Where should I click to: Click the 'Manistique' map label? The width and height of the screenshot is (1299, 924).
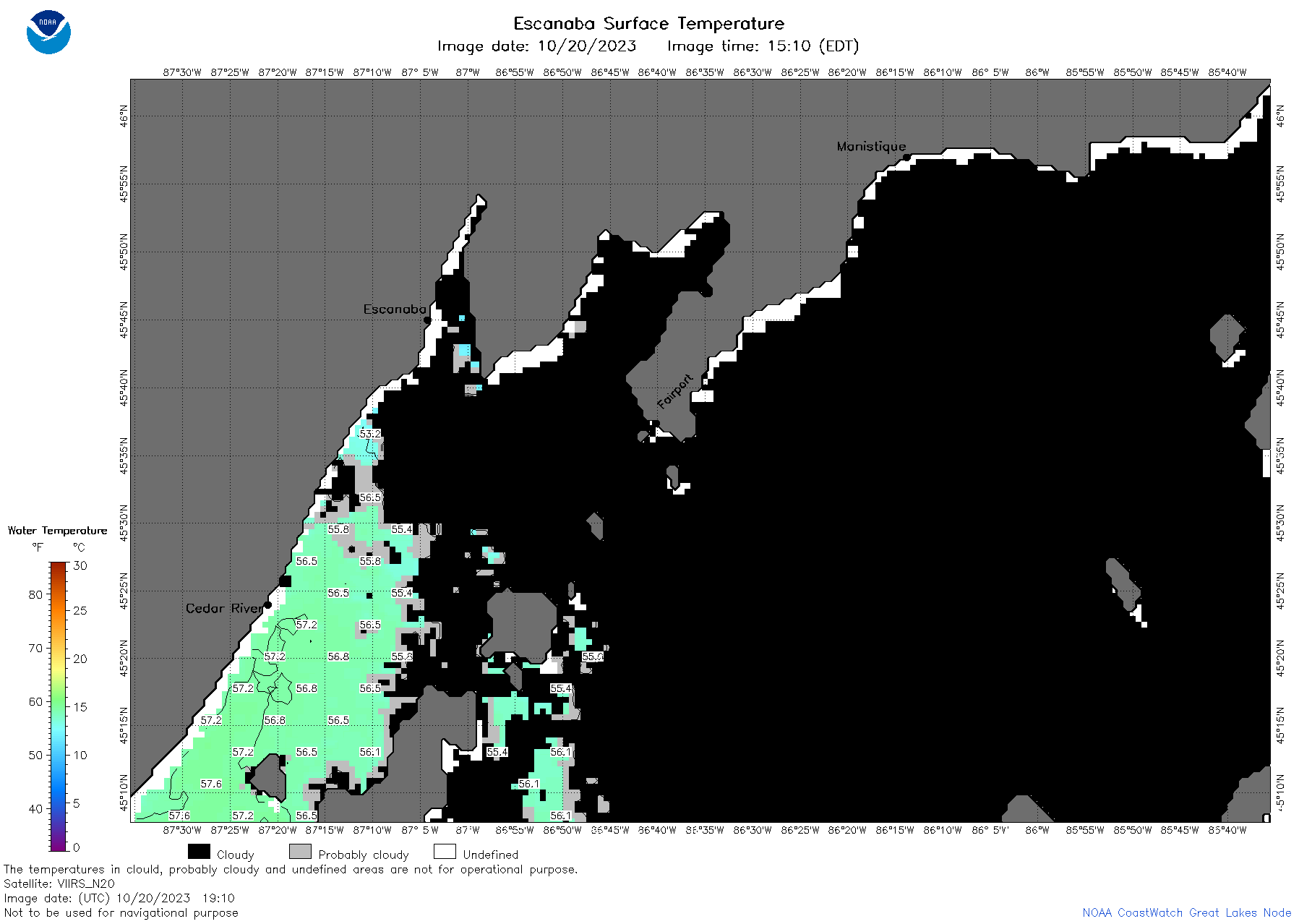pyautogui.click(x=871, y=146)
